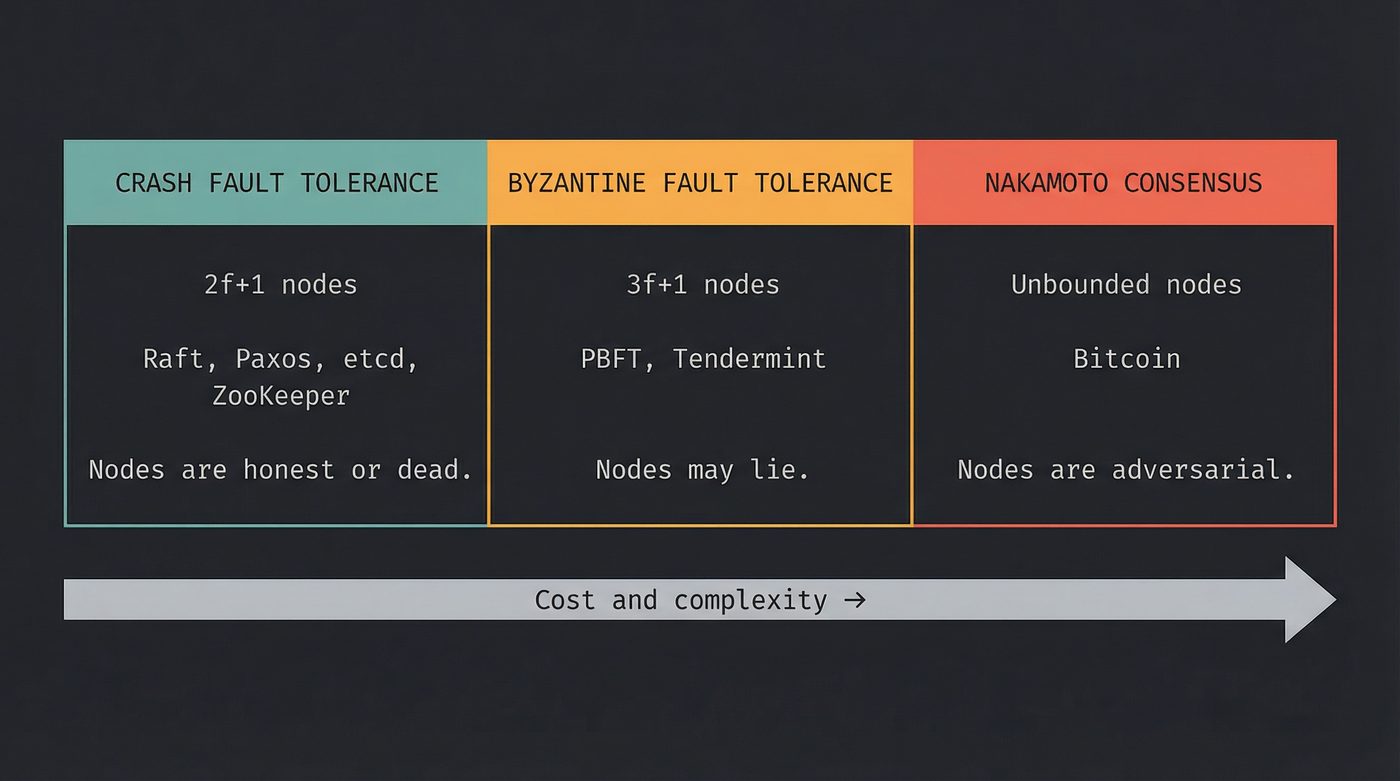Click the Crash Fault Tolerance teal header
1400x781 pixels.
(276, 182)
